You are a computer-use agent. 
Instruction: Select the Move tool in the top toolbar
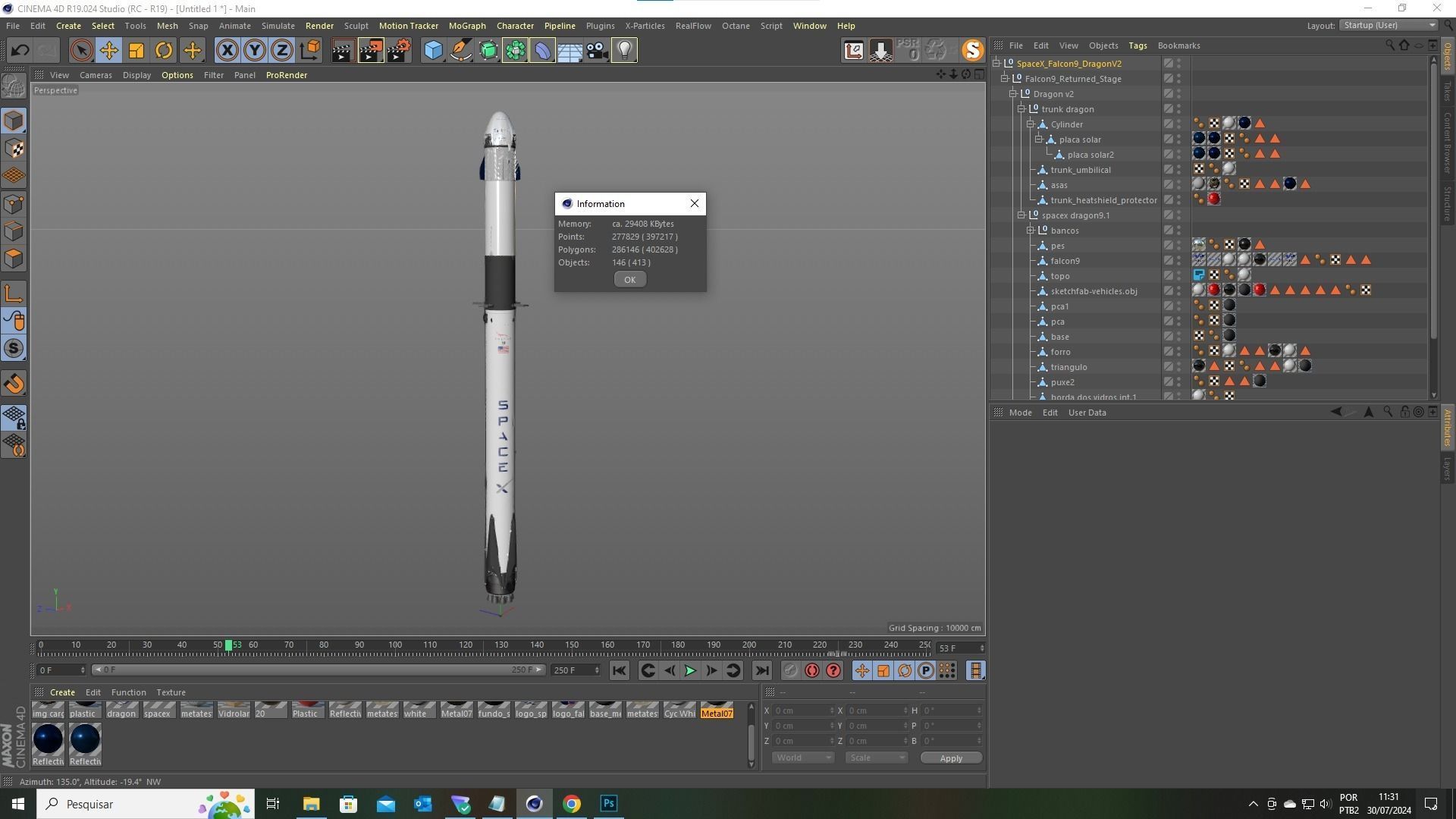tap(108, 51)
